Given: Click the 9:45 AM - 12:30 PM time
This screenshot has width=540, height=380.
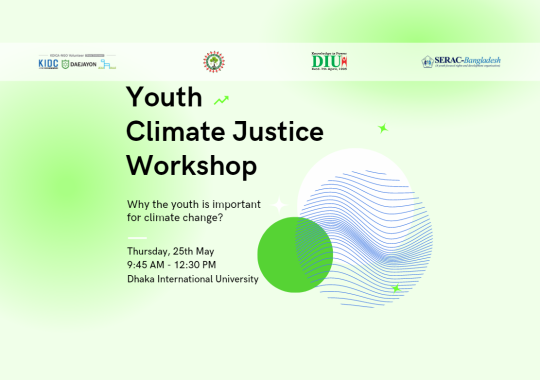Looking at the screenshot, I should [172, 265].
